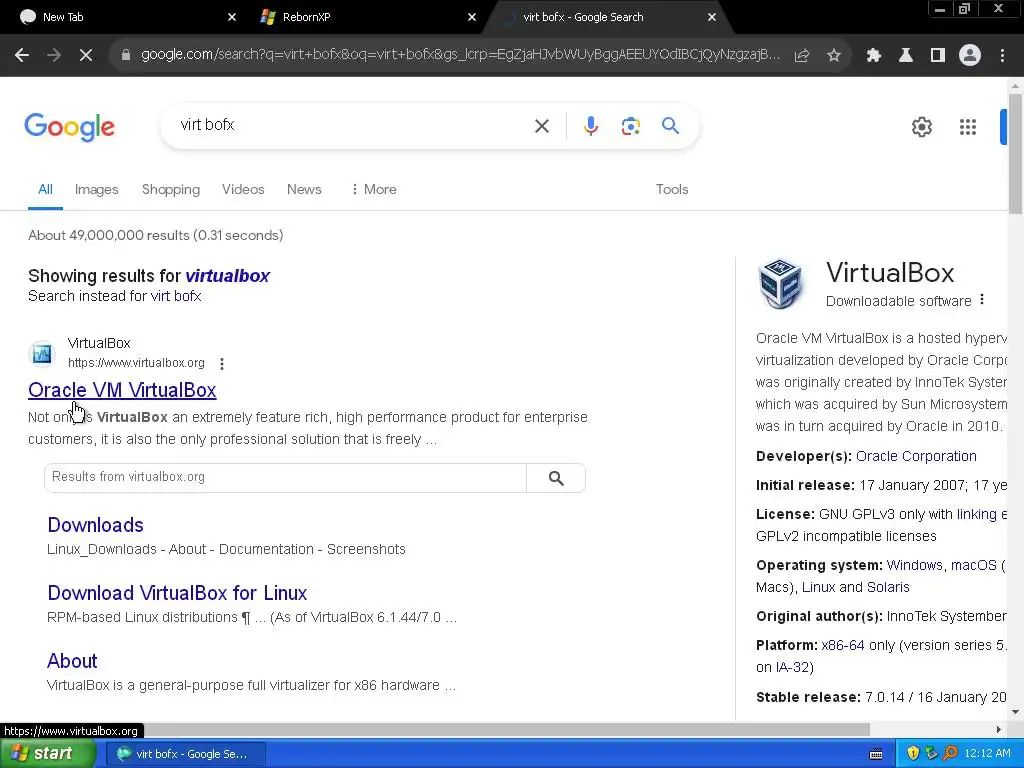Viewport: 1024px width, 768px height.
Task: Click the IA-32 platform link
Action: (793, 667)
